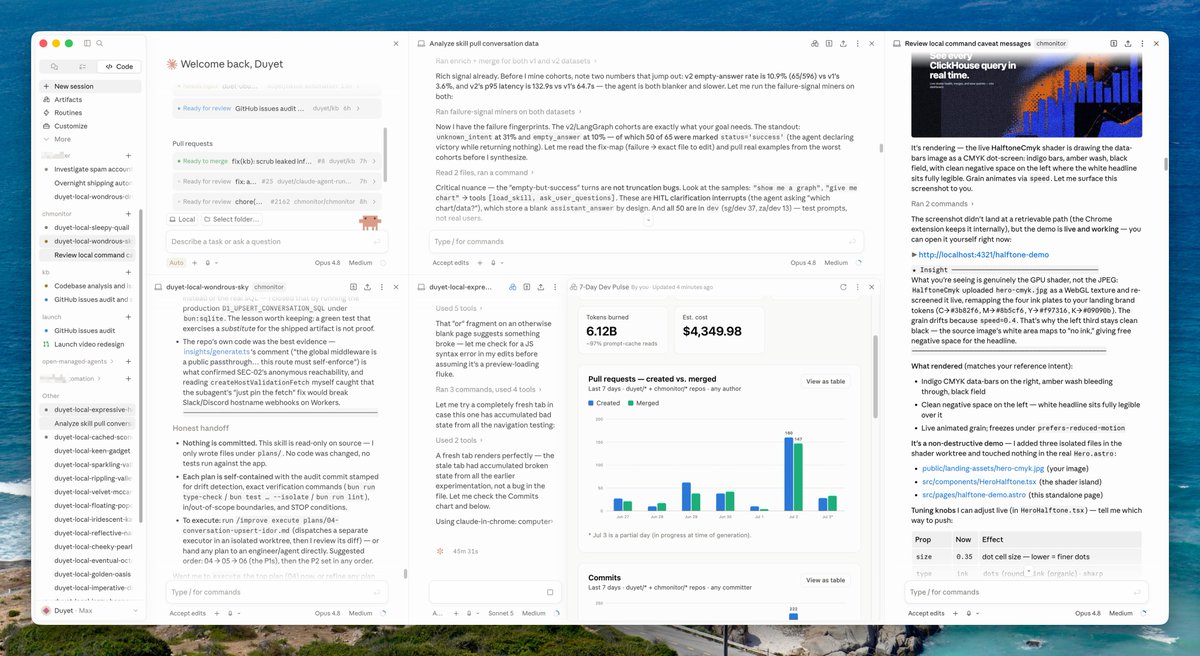The image size is (1200, 656).
Task: Switch to the chat bubbles tab in sidebar
Action: click(x=54, y=66)
